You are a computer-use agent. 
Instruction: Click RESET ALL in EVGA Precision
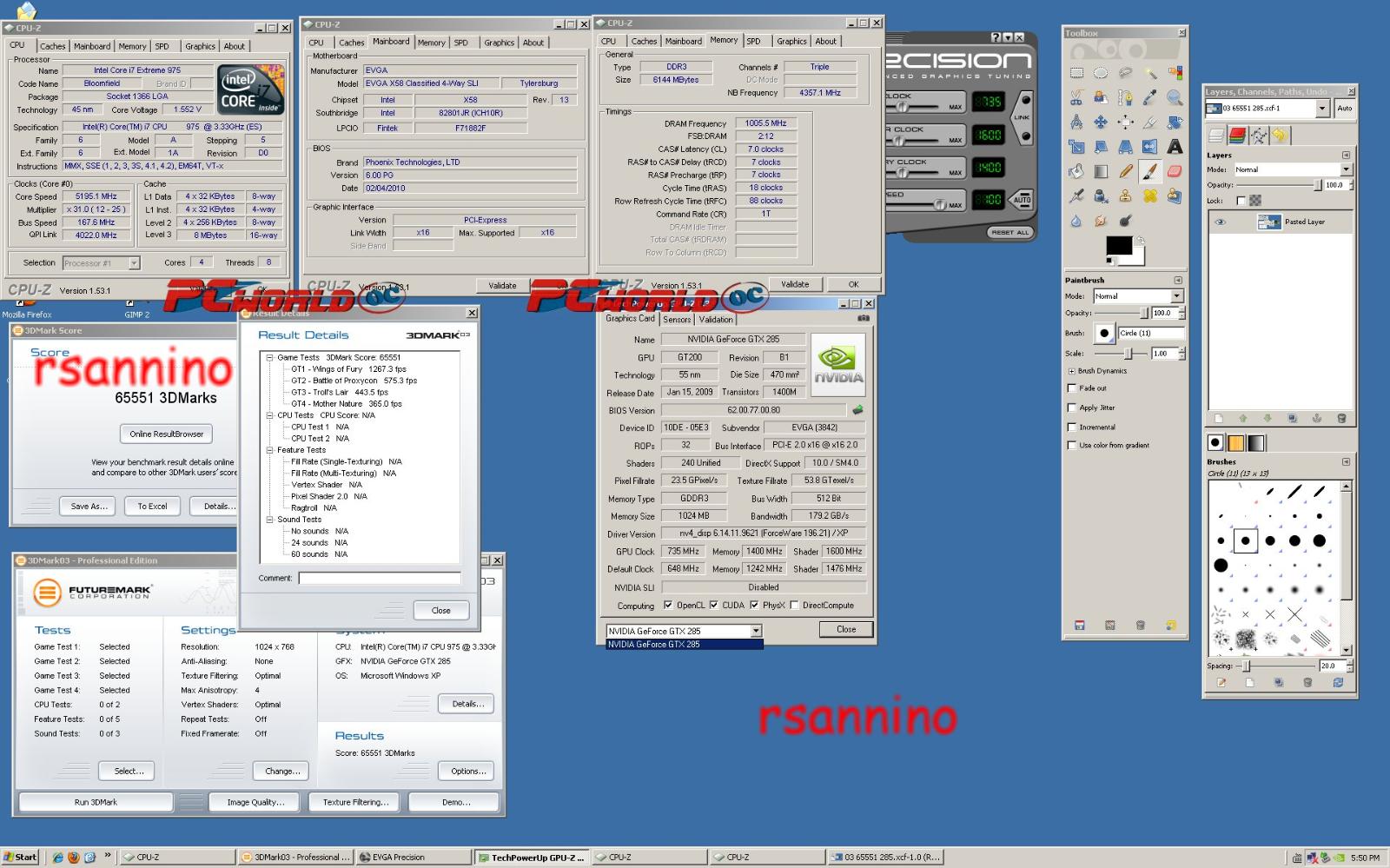[x=1010, y=232]
